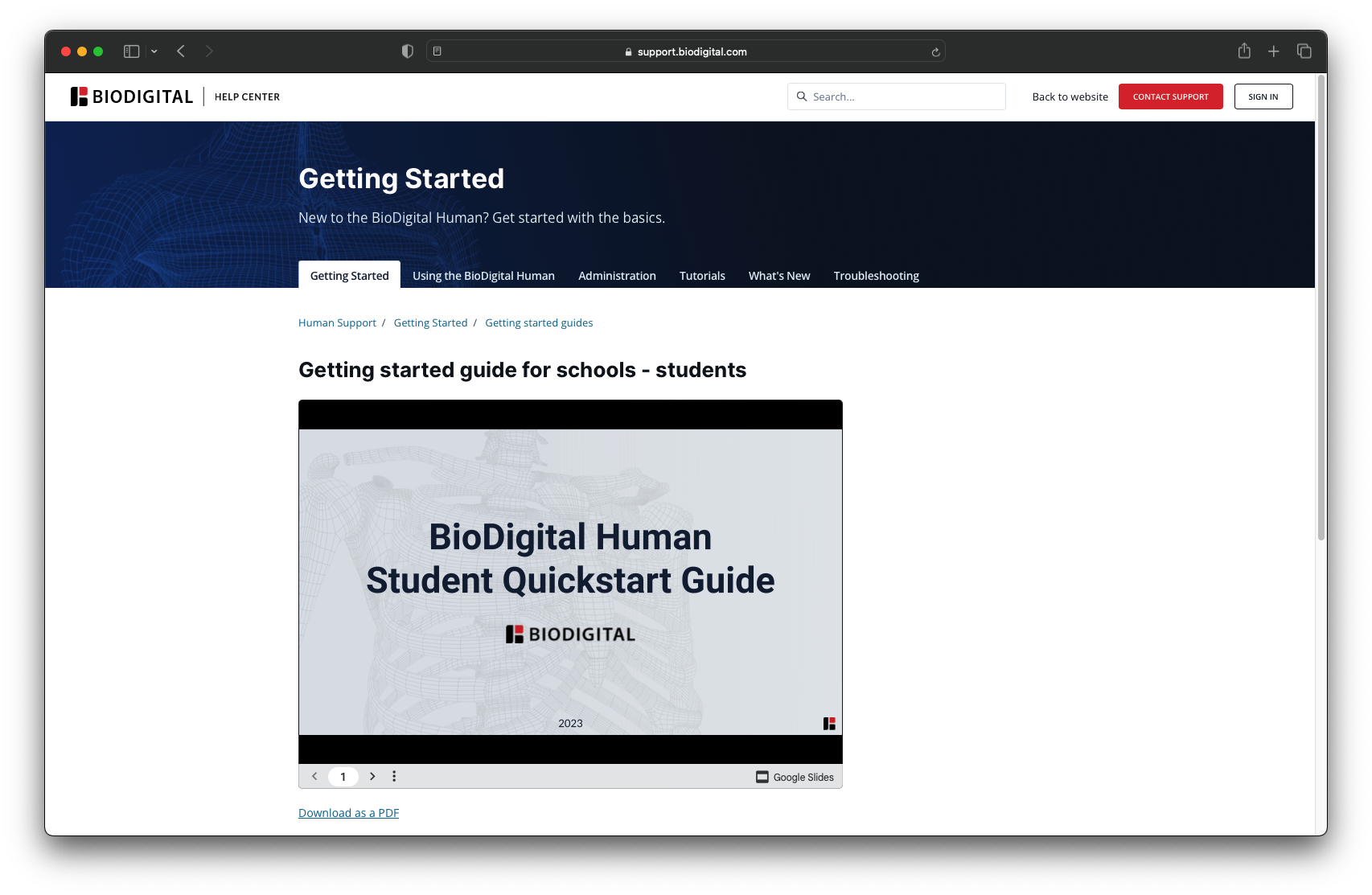Screen dimensions: 1372x895
Task: Click the BioDigital logo in the header
Action: pos(132,96)
